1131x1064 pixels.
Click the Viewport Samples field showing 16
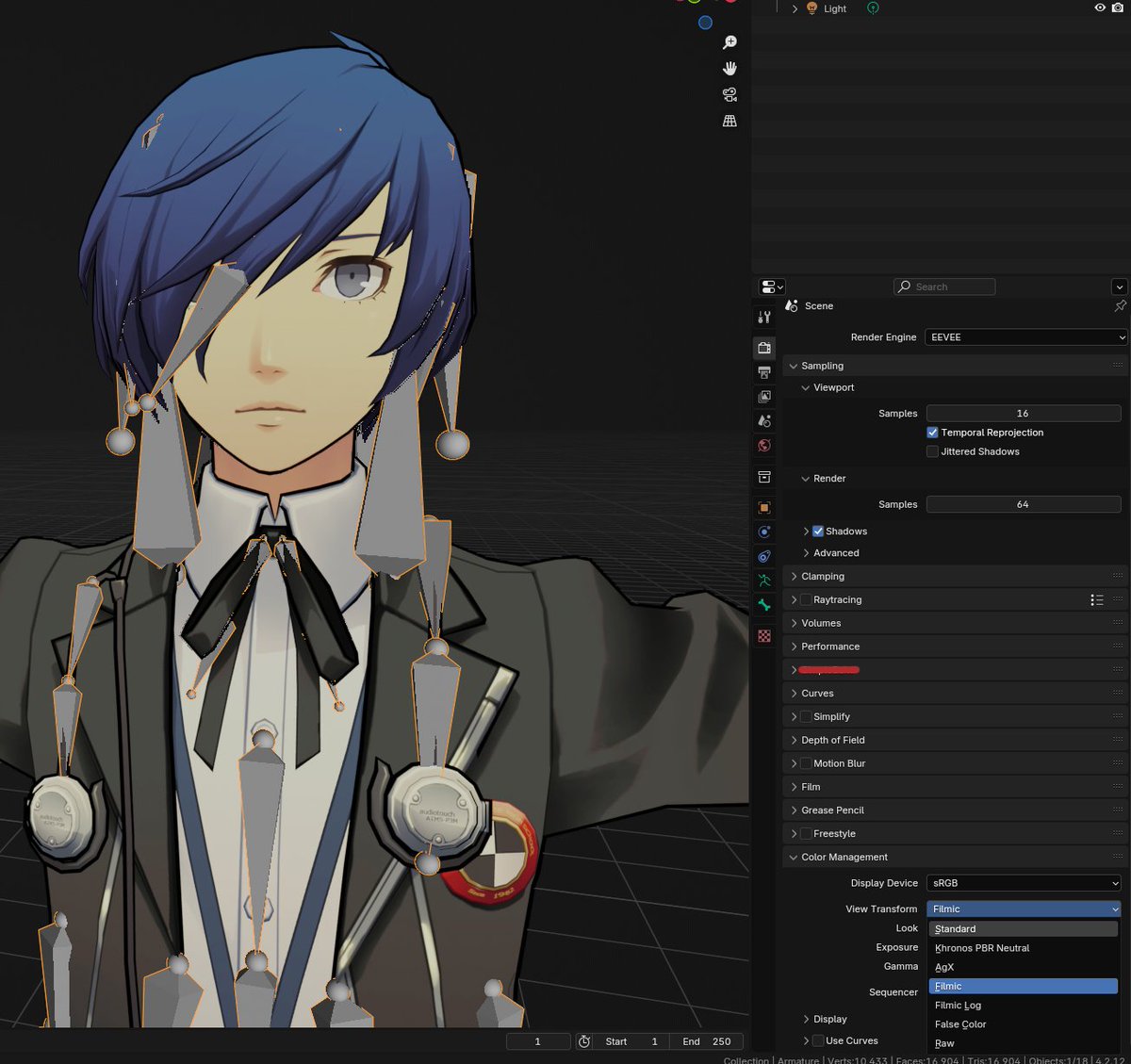[1024, 414]
